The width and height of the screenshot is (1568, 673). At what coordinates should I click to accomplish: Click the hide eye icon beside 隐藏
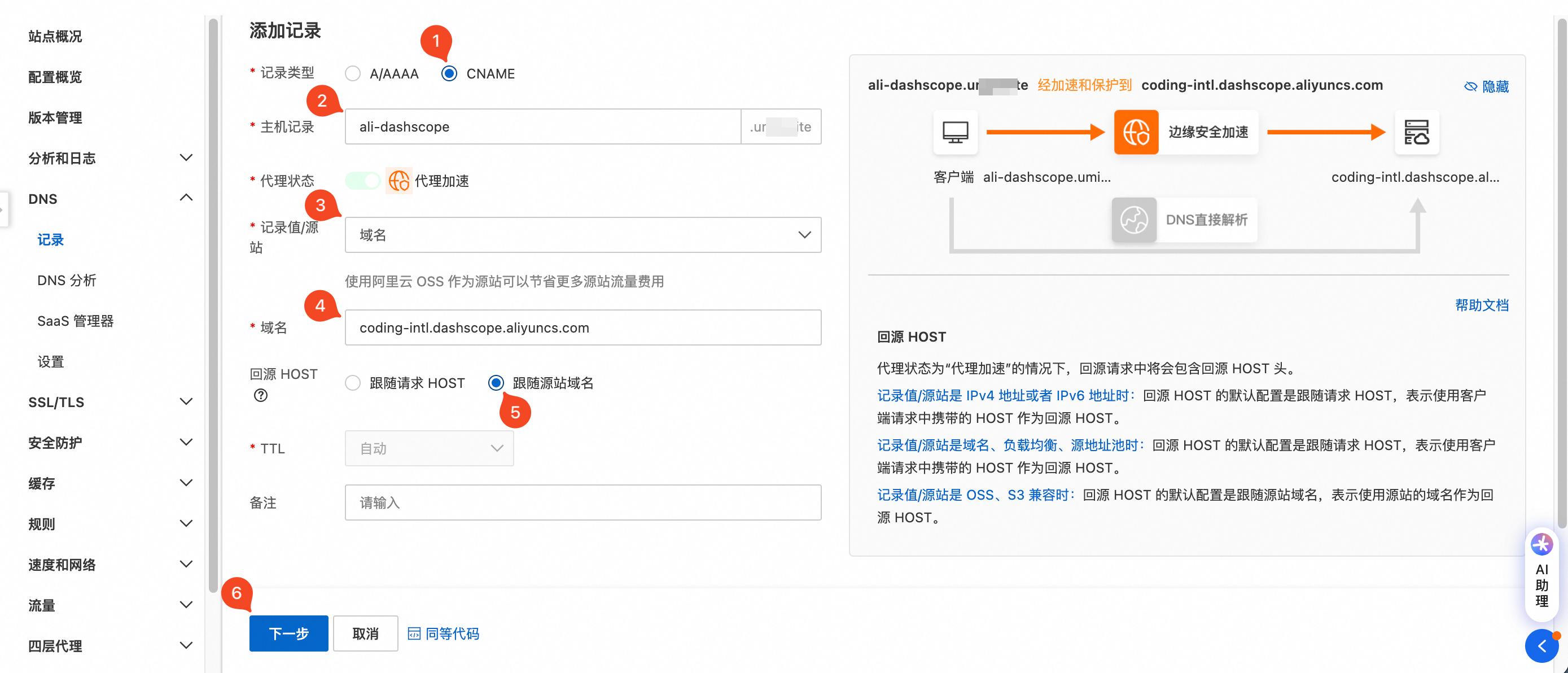(1470, 86)
